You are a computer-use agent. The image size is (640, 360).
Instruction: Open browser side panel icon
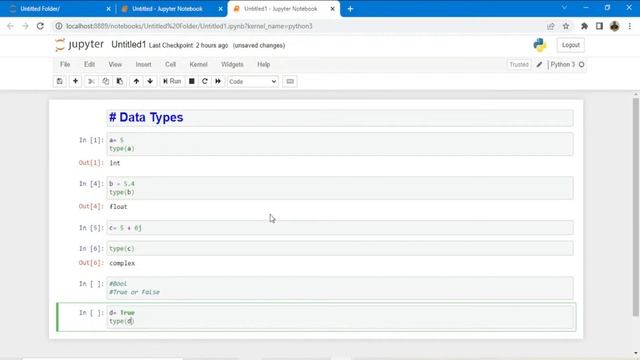[x=599, y=26]
